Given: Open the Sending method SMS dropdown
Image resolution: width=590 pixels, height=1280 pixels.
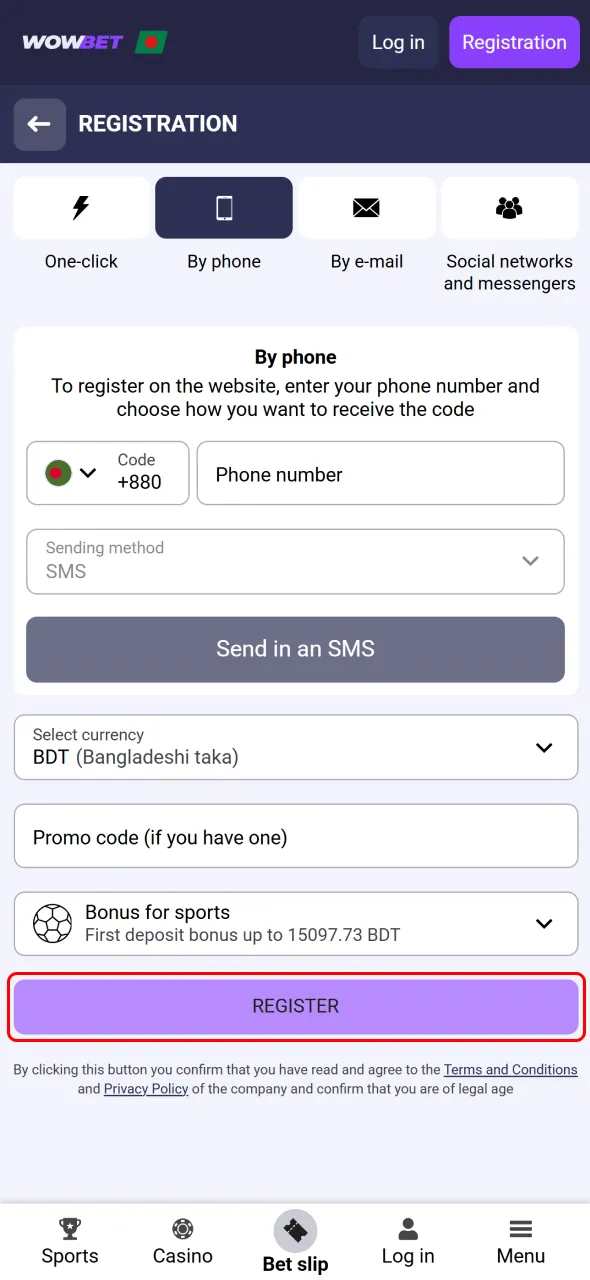Looking at the screenshot, I should tap(295, 561).
